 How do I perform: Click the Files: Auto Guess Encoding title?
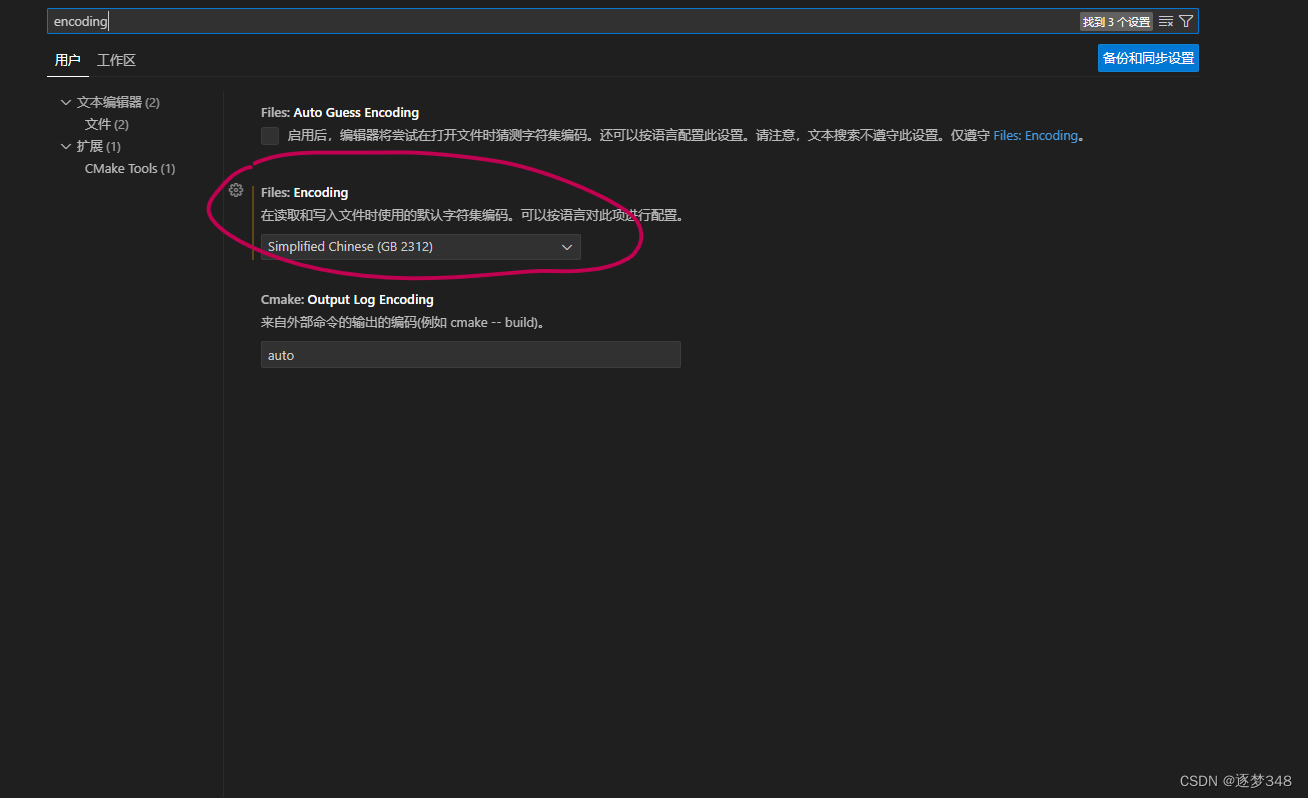pos(340,113)
